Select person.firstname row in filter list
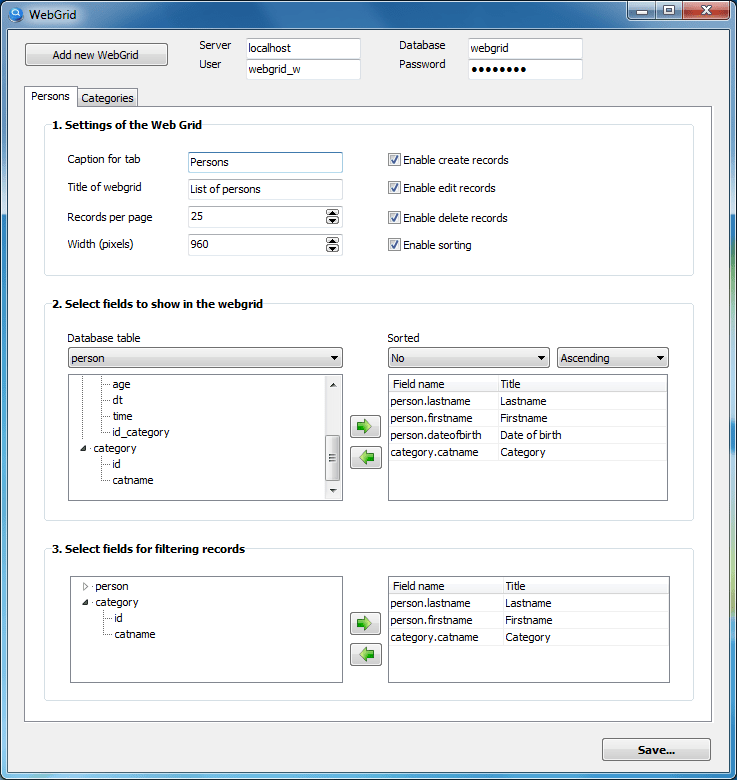This screenshot has width=737, height=780. 529,620
